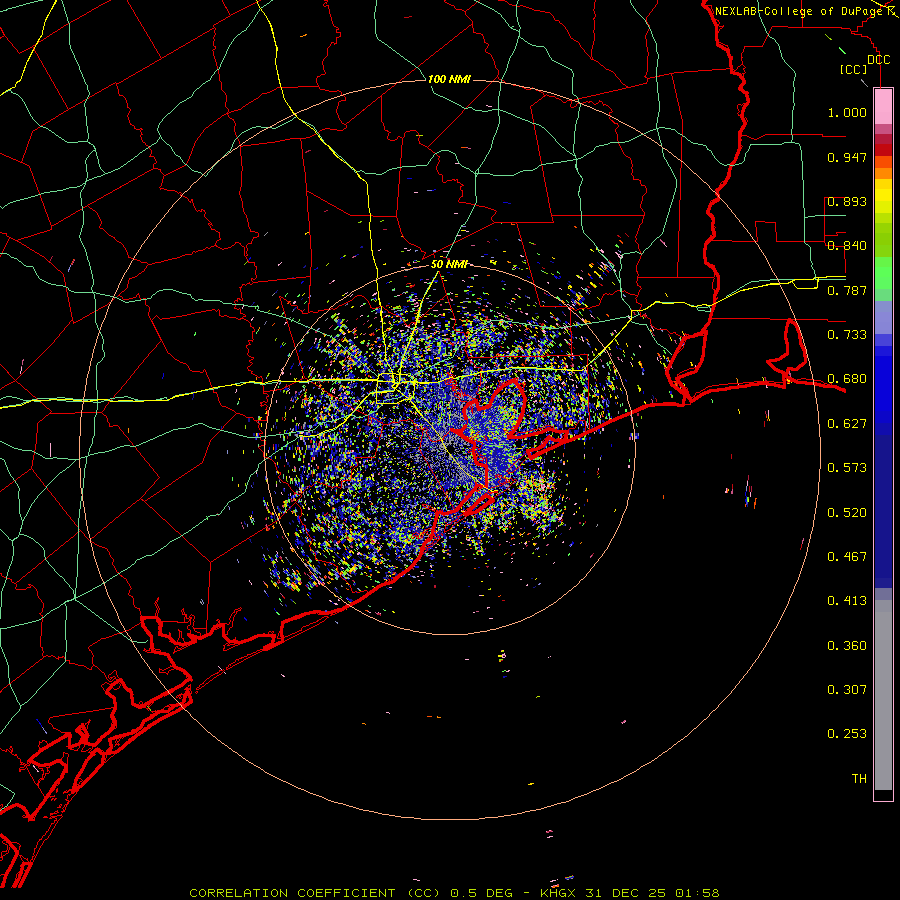Select the 1.000 scale value
The width and height of the screenshot is (900, 900).
point(847,112)
